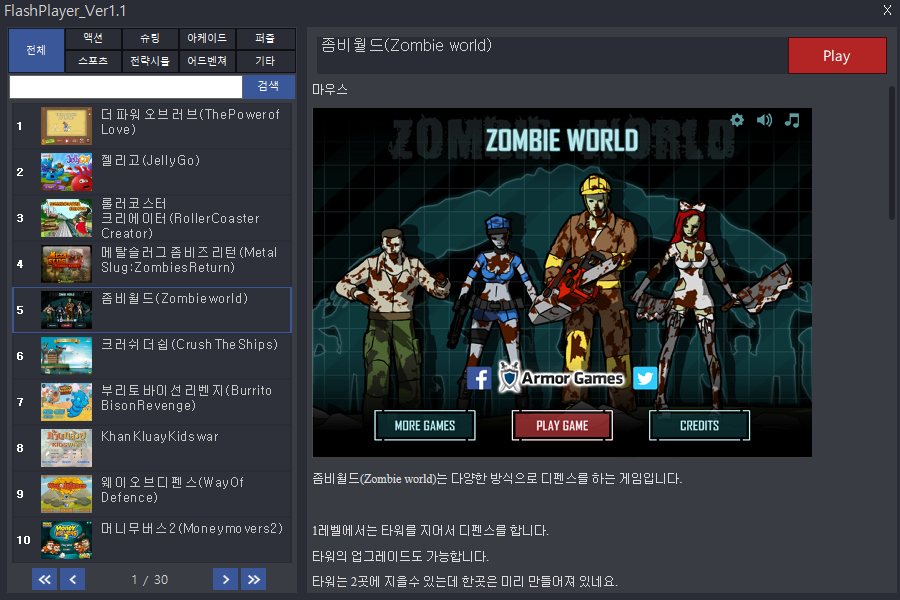
Task: Open the Twitter icon in the game
Action: (645, 378)
